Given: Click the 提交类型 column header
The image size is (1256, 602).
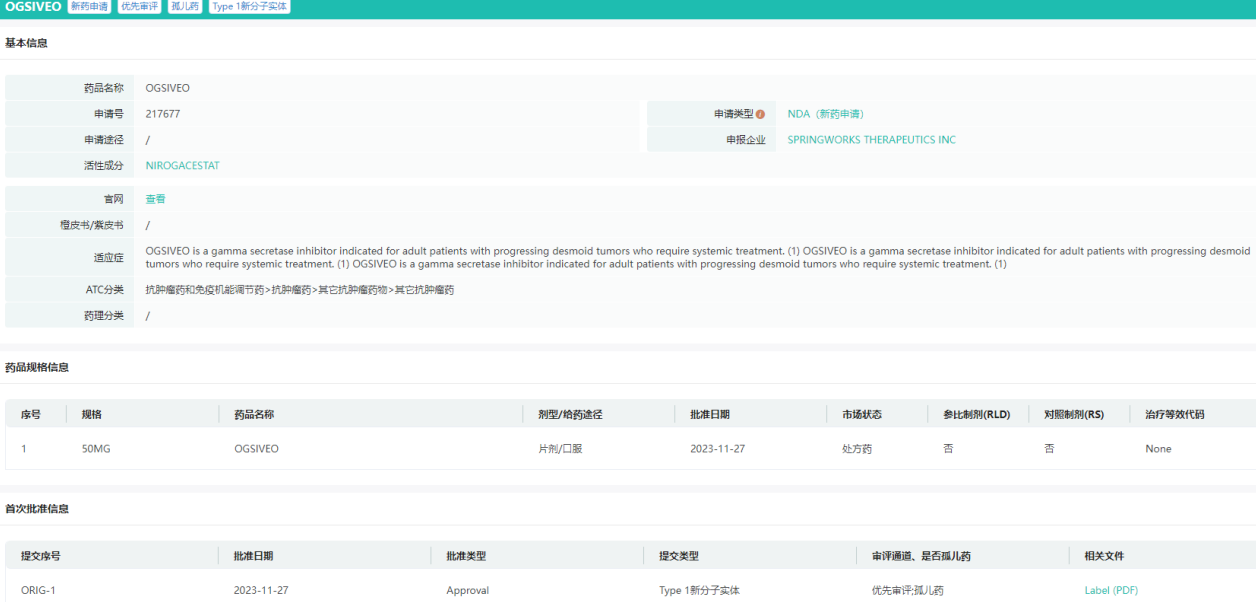Looking at the screenshot, I should [679, 556].
